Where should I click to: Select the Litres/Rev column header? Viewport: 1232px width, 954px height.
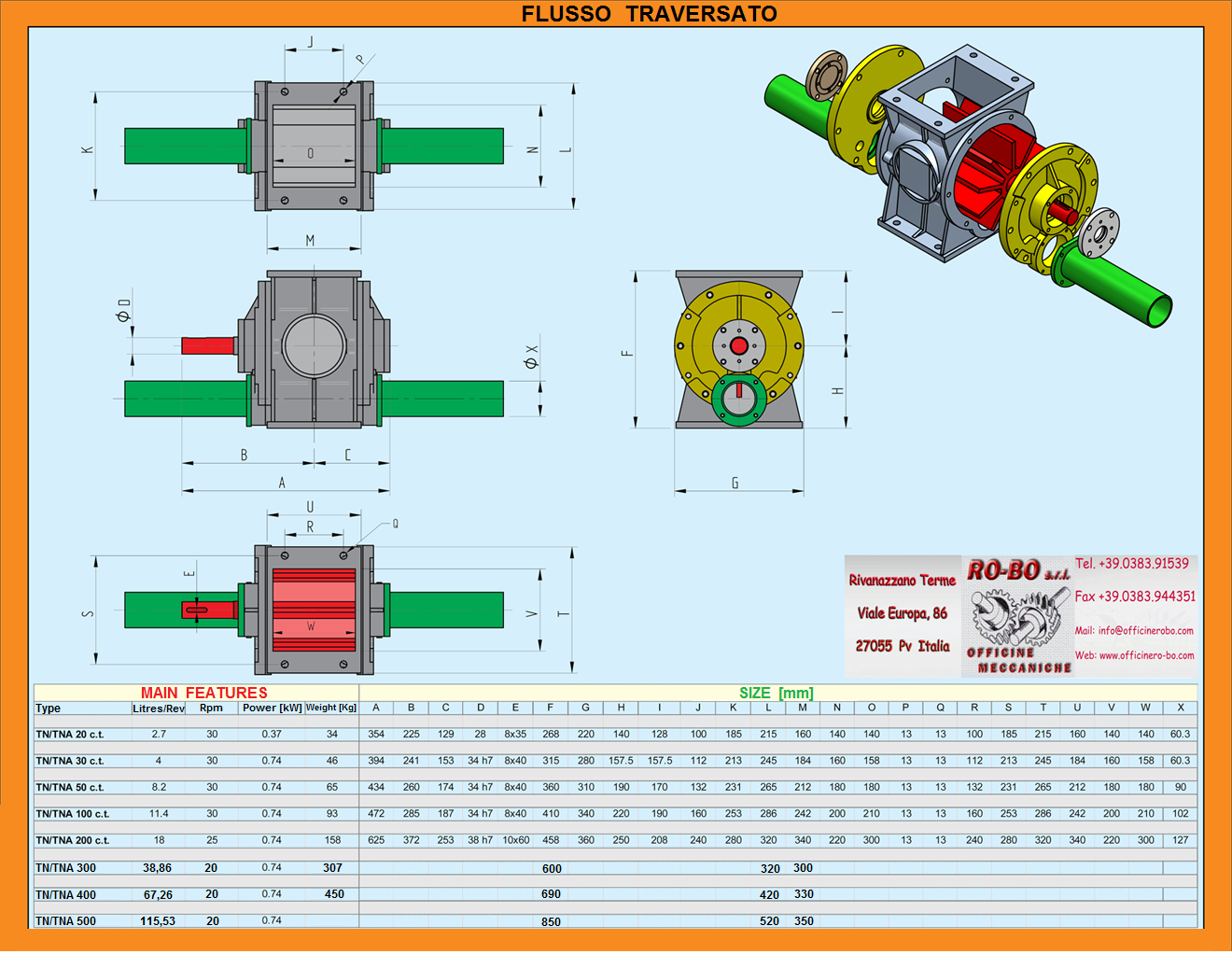(159, 708)
